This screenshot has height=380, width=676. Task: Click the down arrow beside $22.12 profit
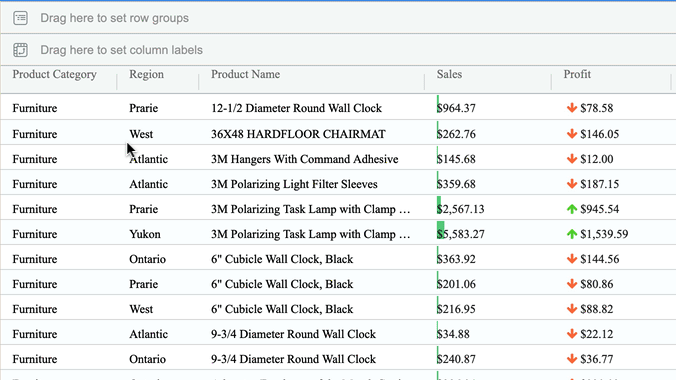click(572, 334)
